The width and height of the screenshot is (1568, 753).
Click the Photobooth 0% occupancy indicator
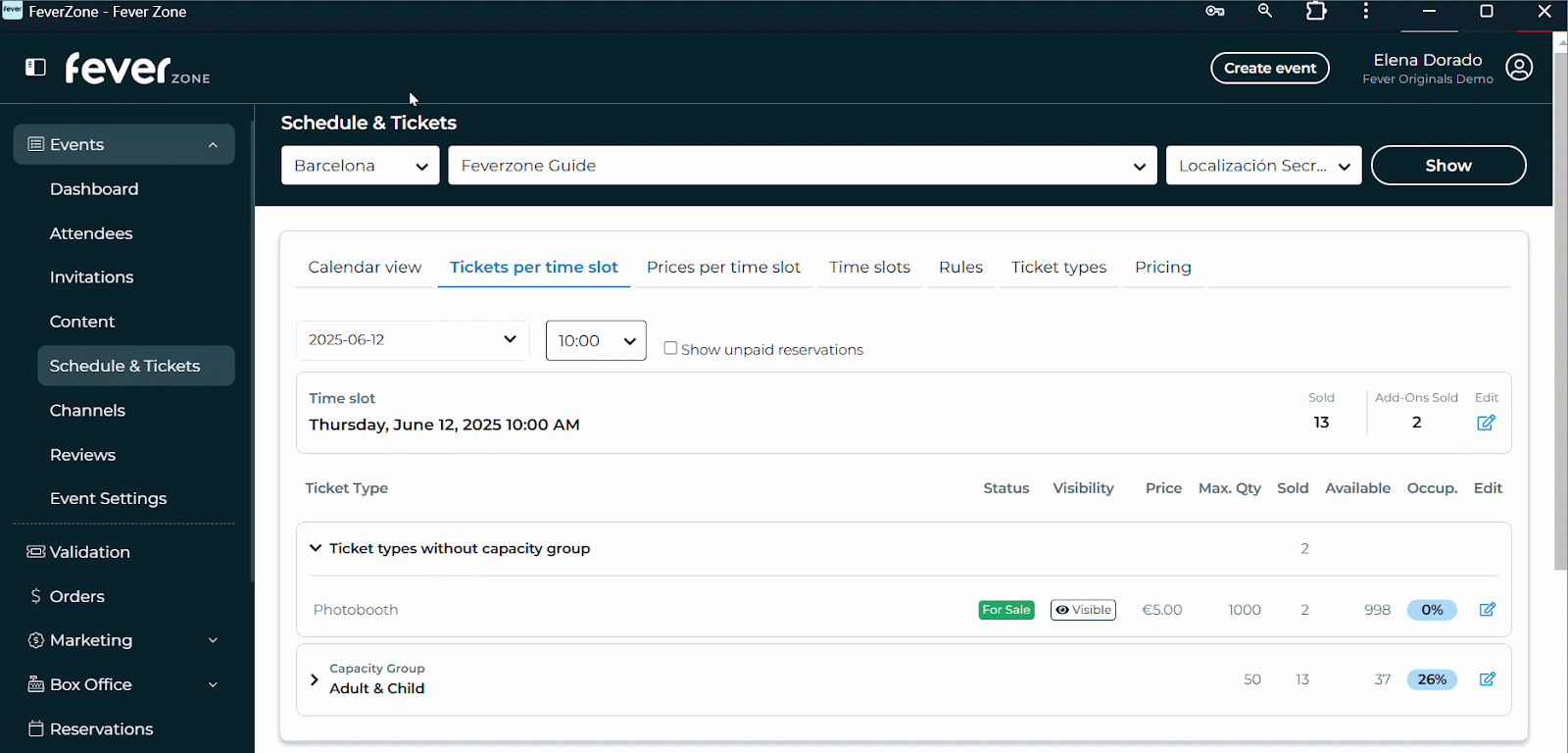click(x=1432, y=610)
